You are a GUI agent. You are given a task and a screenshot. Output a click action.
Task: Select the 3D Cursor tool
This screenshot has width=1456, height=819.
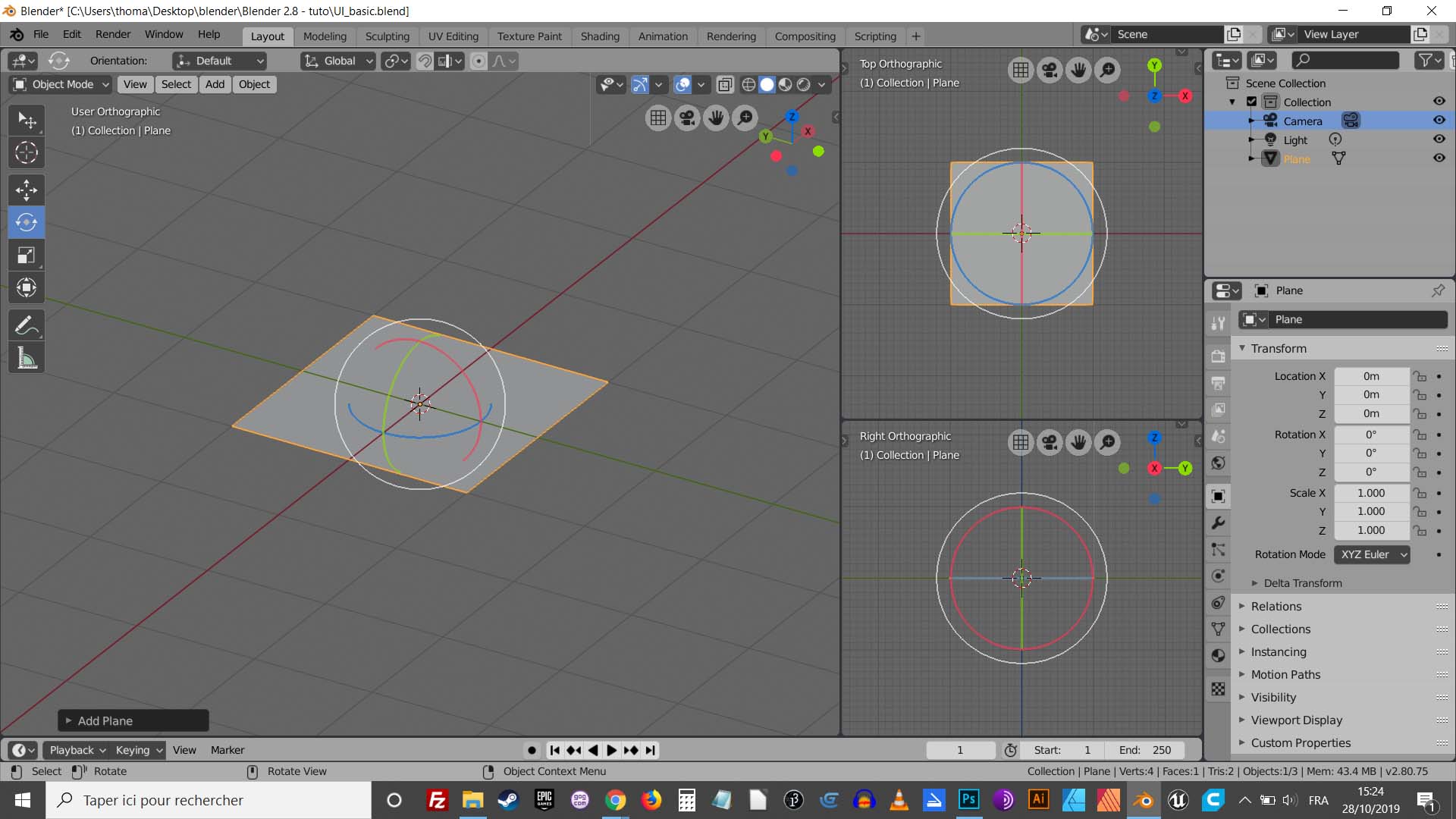[27, 152]
